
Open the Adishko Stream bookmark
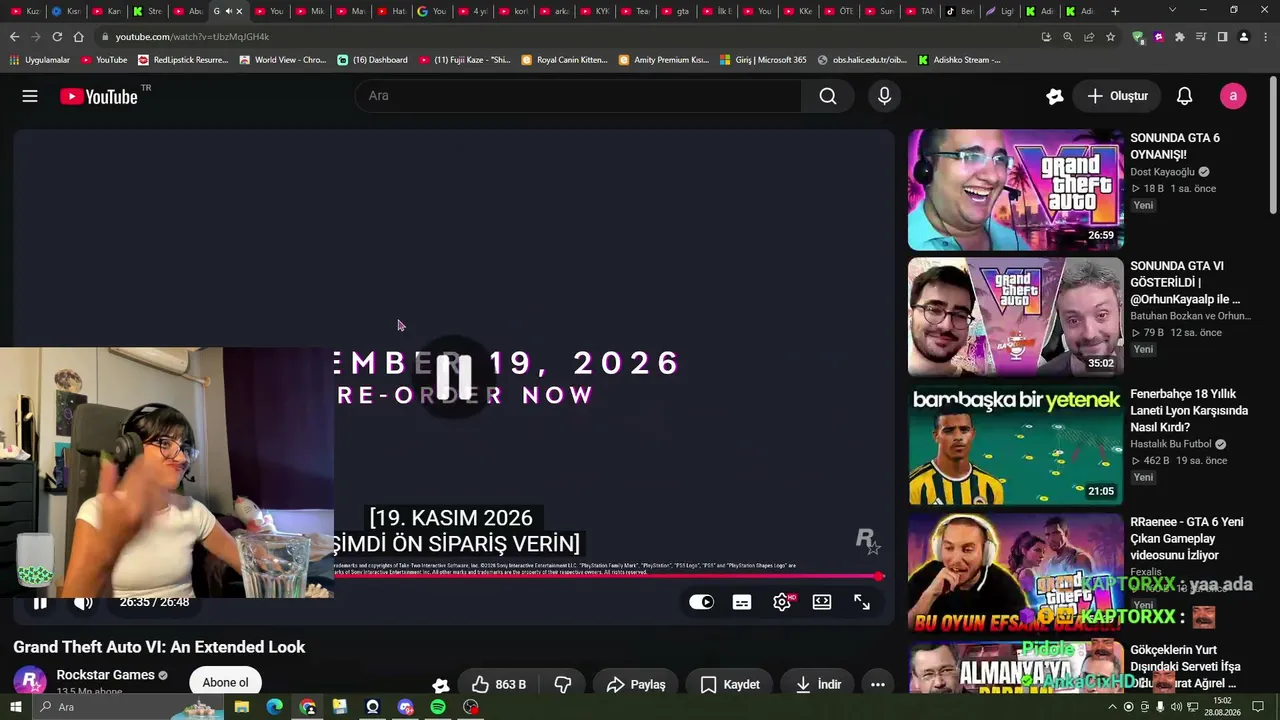[960, 60]
